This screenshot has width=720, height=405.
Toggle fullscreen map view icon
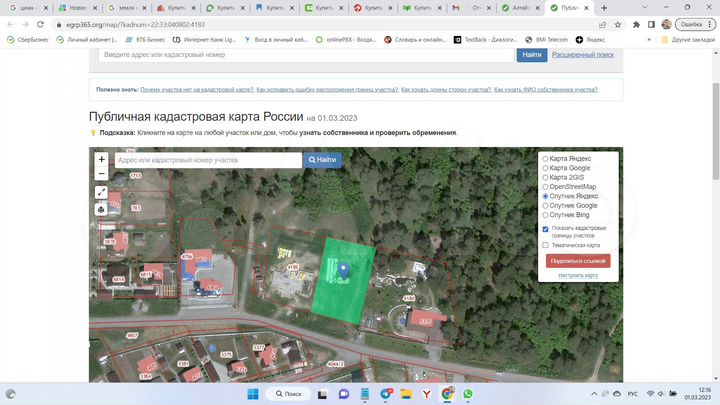coord(101,192)
